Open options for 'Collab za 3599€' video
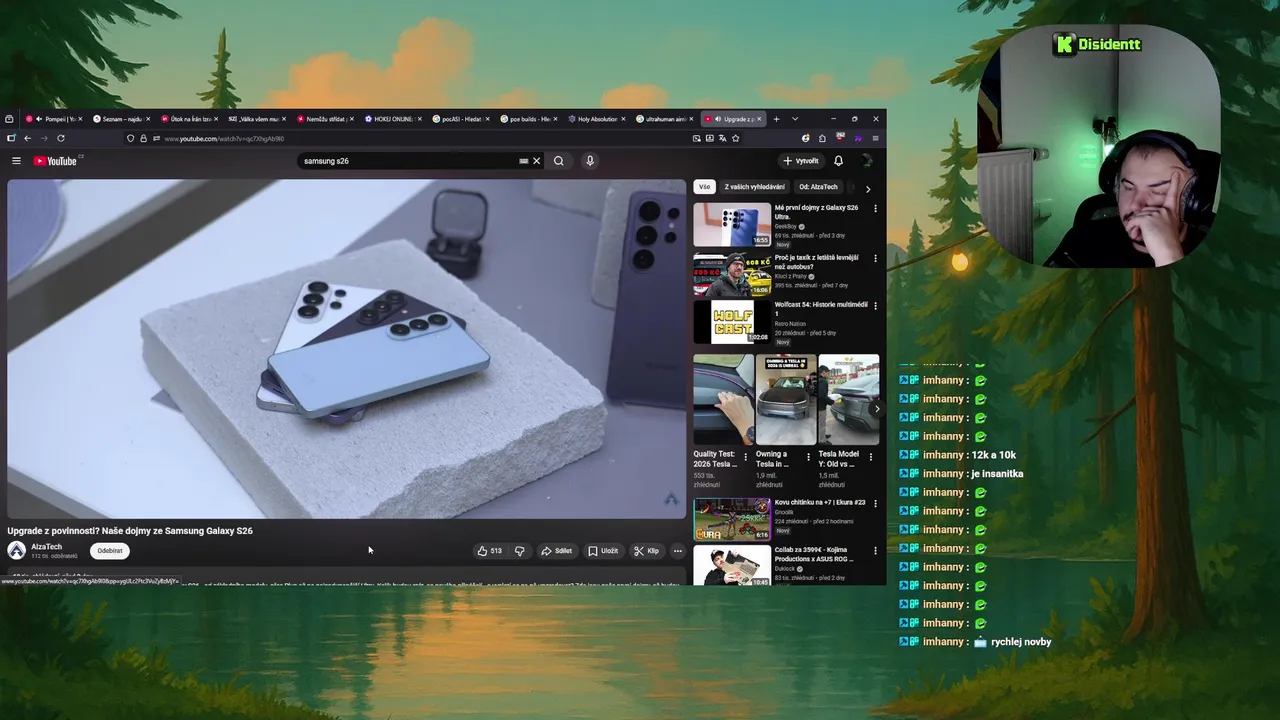 coord(875,551)
